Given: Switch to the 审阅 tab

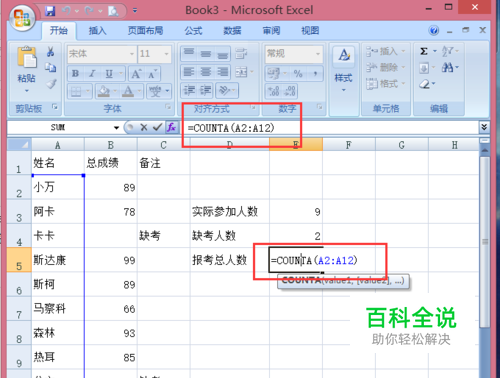Looking at the screenshot, I should click(271, 31).
